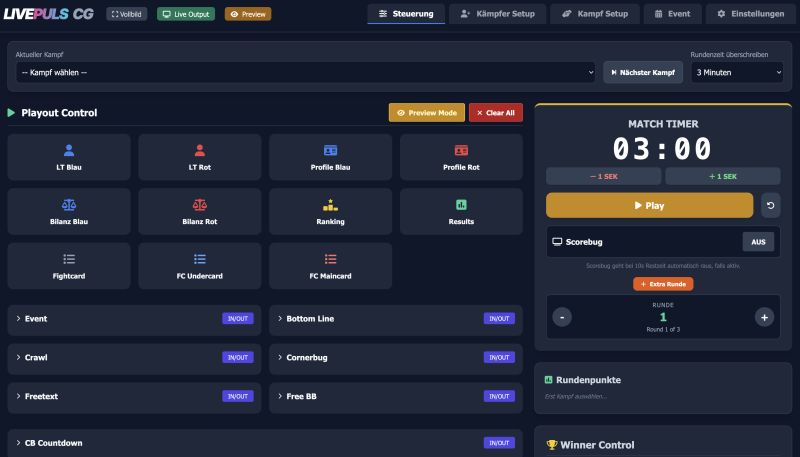
Task: Click the Nächster Kampf button
Action: (643, 72)
